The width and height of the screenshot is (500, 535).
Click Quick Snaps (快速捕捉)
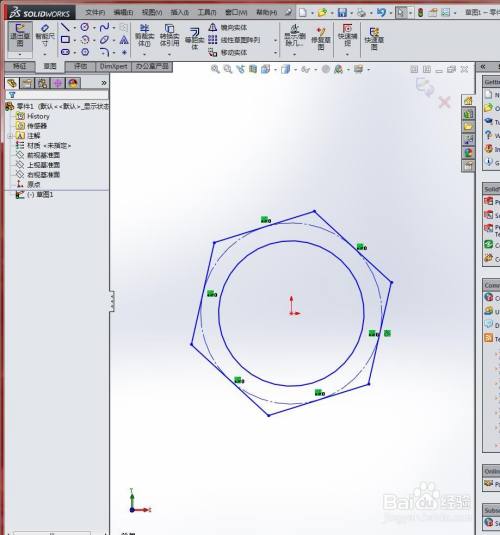point(347,35)
